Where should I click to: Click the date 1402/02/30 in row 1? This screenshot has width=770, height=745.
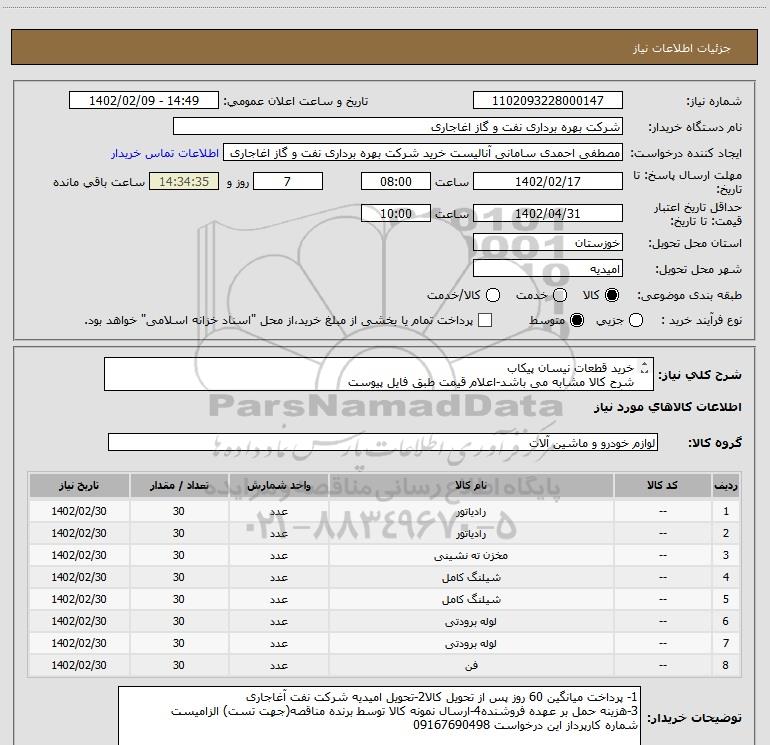(x=79, y=511)
